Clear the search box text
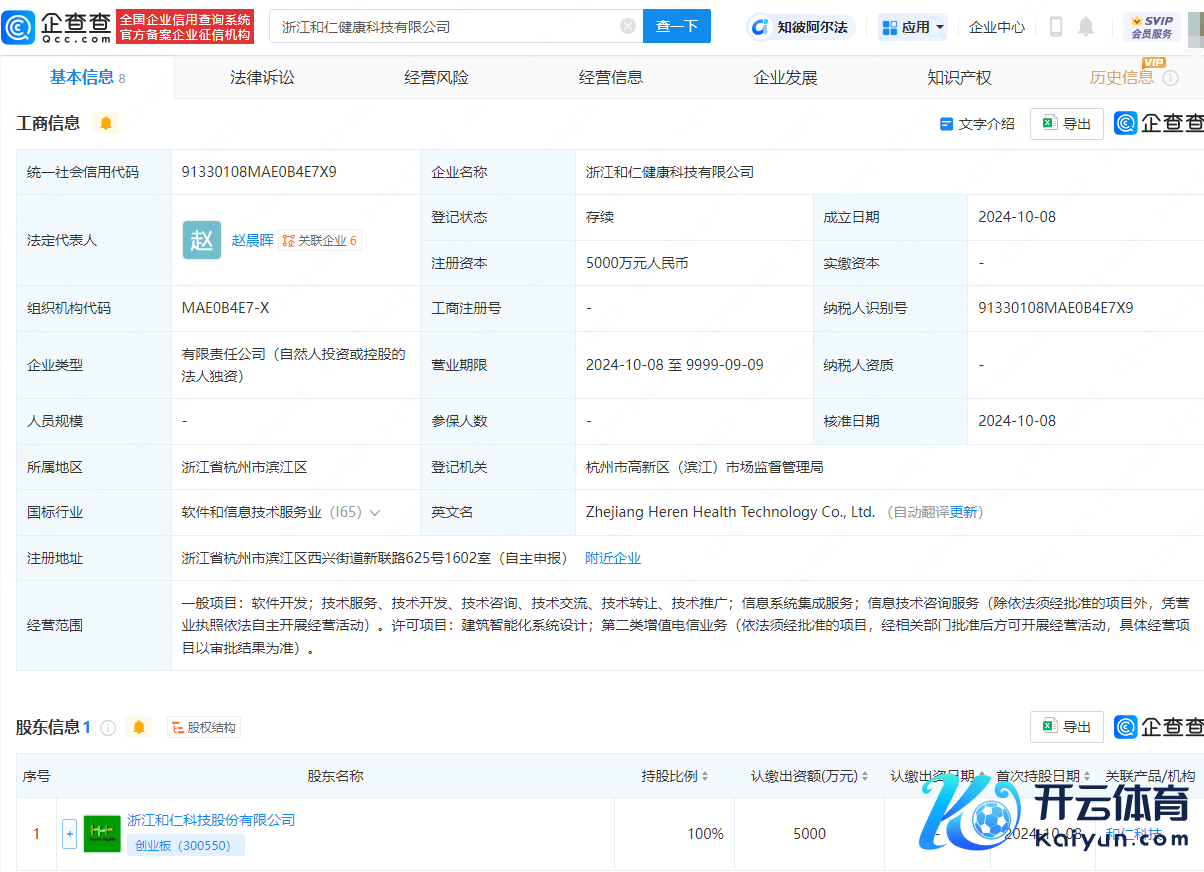The height and width of the screenshot is (872, 1204). tap(628, 27)
